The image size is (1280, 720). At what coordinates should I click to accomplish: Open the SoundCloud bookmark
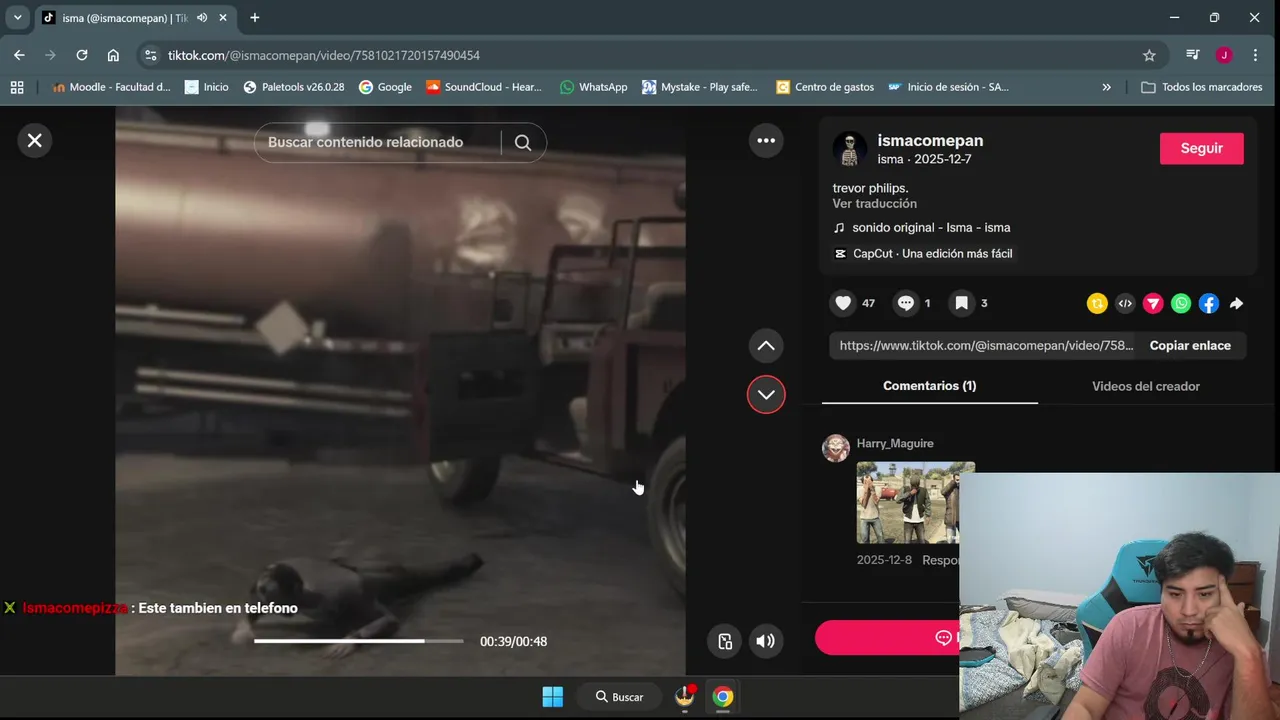click(484, 87)
